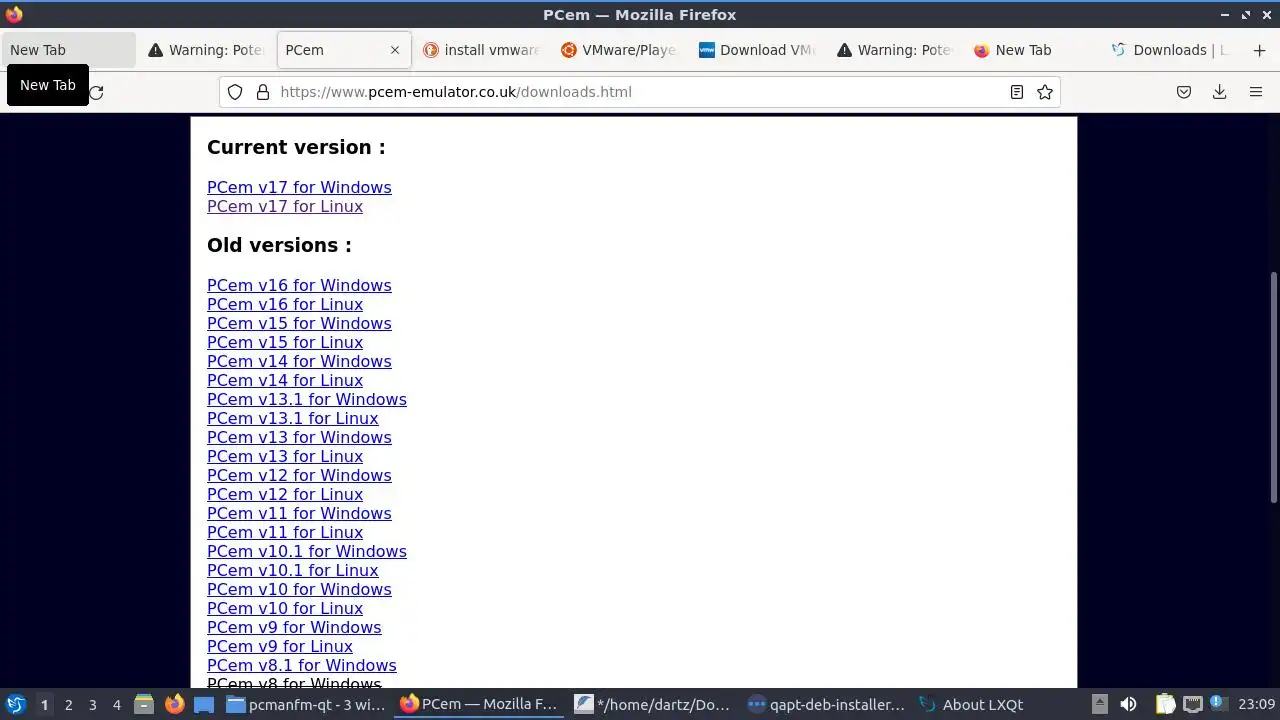Open PCem v15 for Linux link
This screenshot has width=1280, height=720.
285,343
